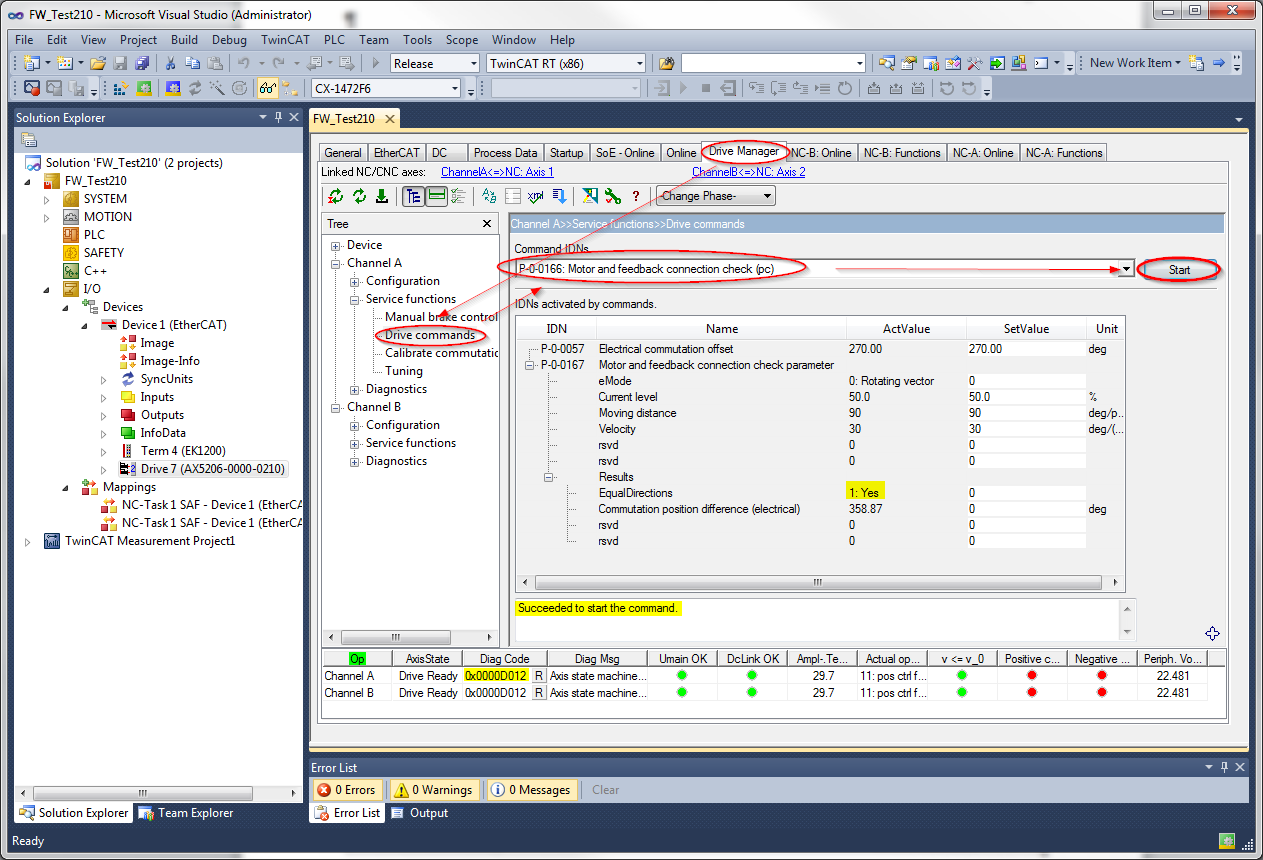Click the Find in Files icon
The image size is (1263, 860).
point(667,63)
